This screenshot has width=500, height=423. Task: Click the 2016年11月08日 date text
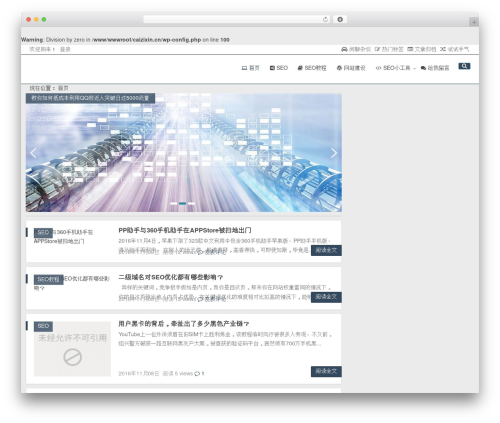click(139, 374)
